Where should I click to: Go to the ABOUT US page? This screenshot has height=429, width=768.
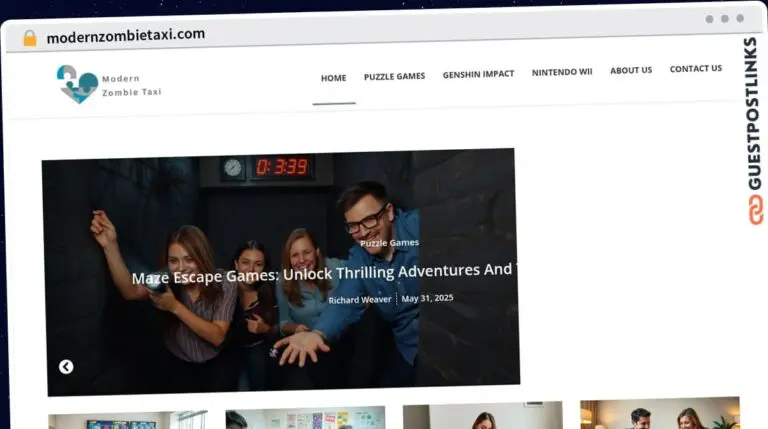tap(631, 71)
